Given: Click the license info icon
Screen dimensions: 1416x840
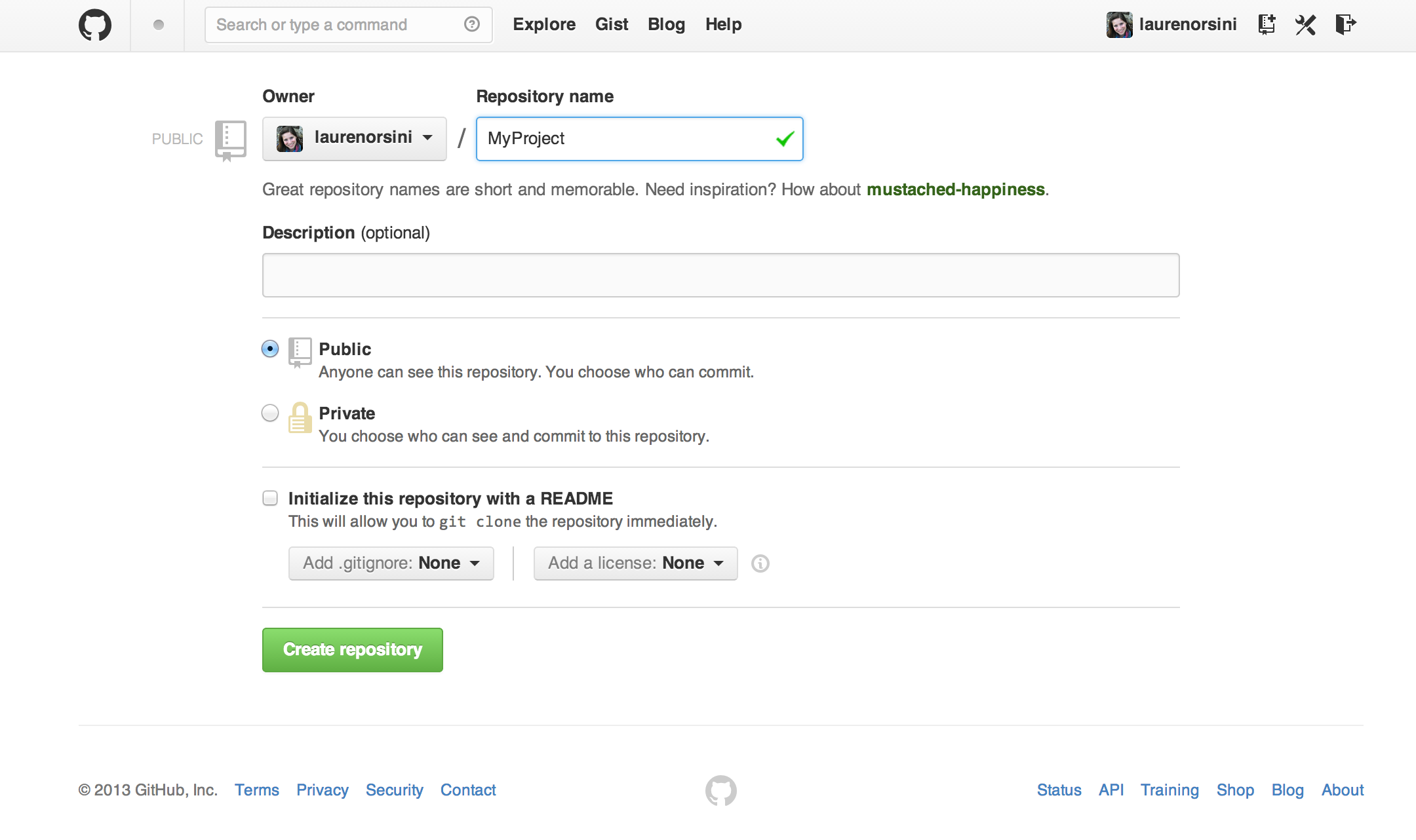Looking at the screenshot, I should pyautogui.click(x=760, y=563).
